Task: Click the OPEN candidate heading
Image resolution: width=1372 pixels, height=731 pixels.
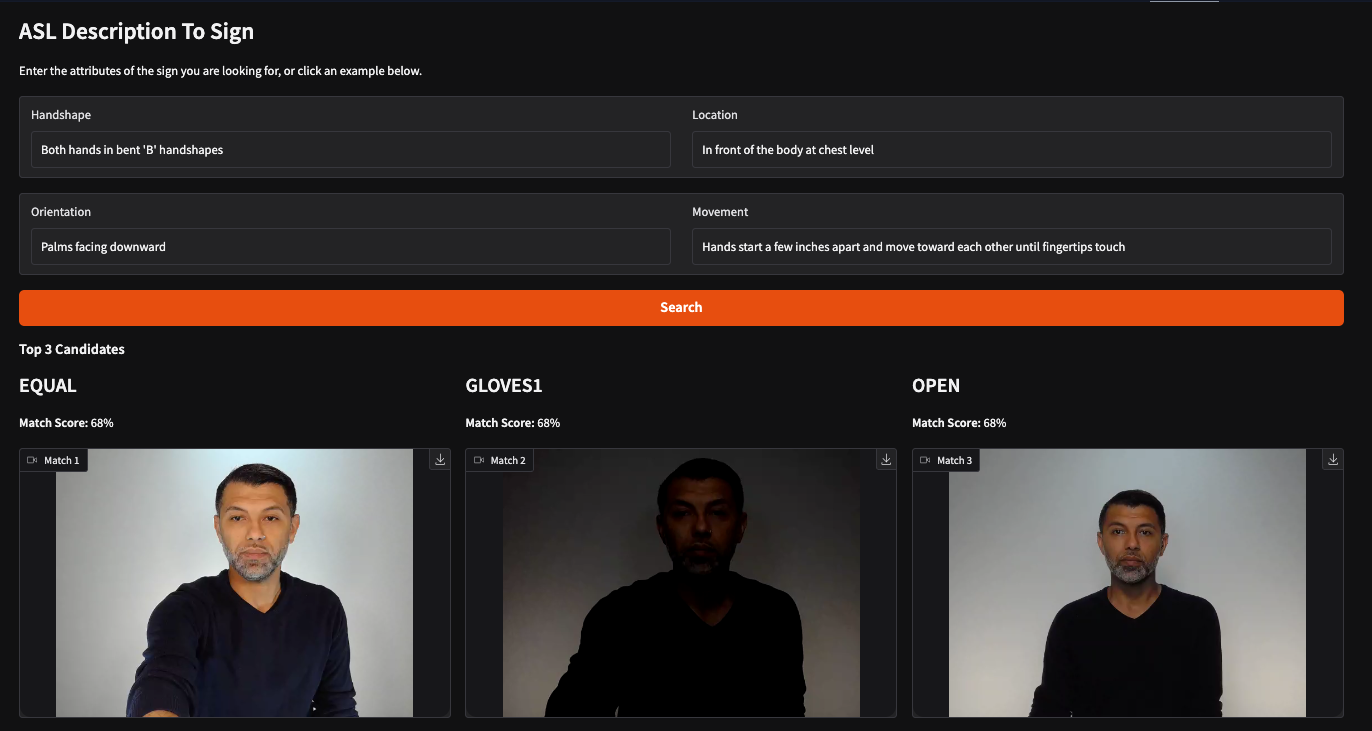Action: 936,386
